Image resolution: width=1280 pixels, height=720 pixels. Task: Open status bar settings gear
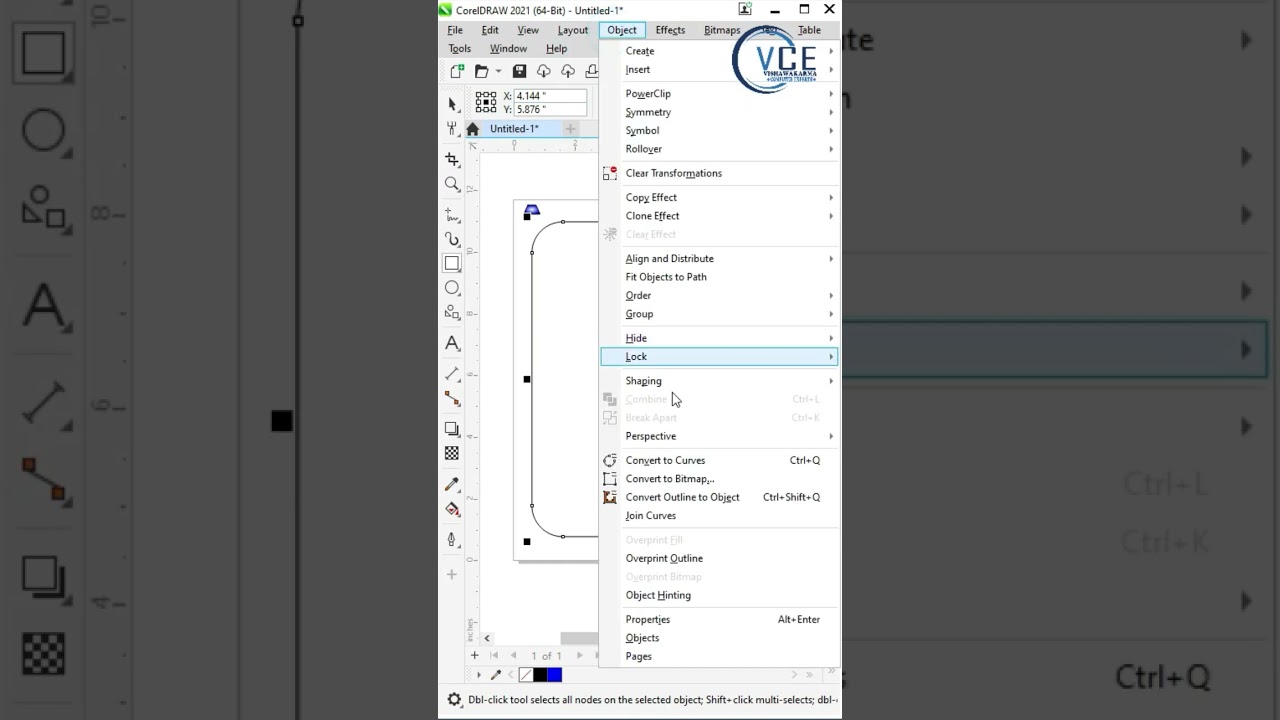click(454, 700)
